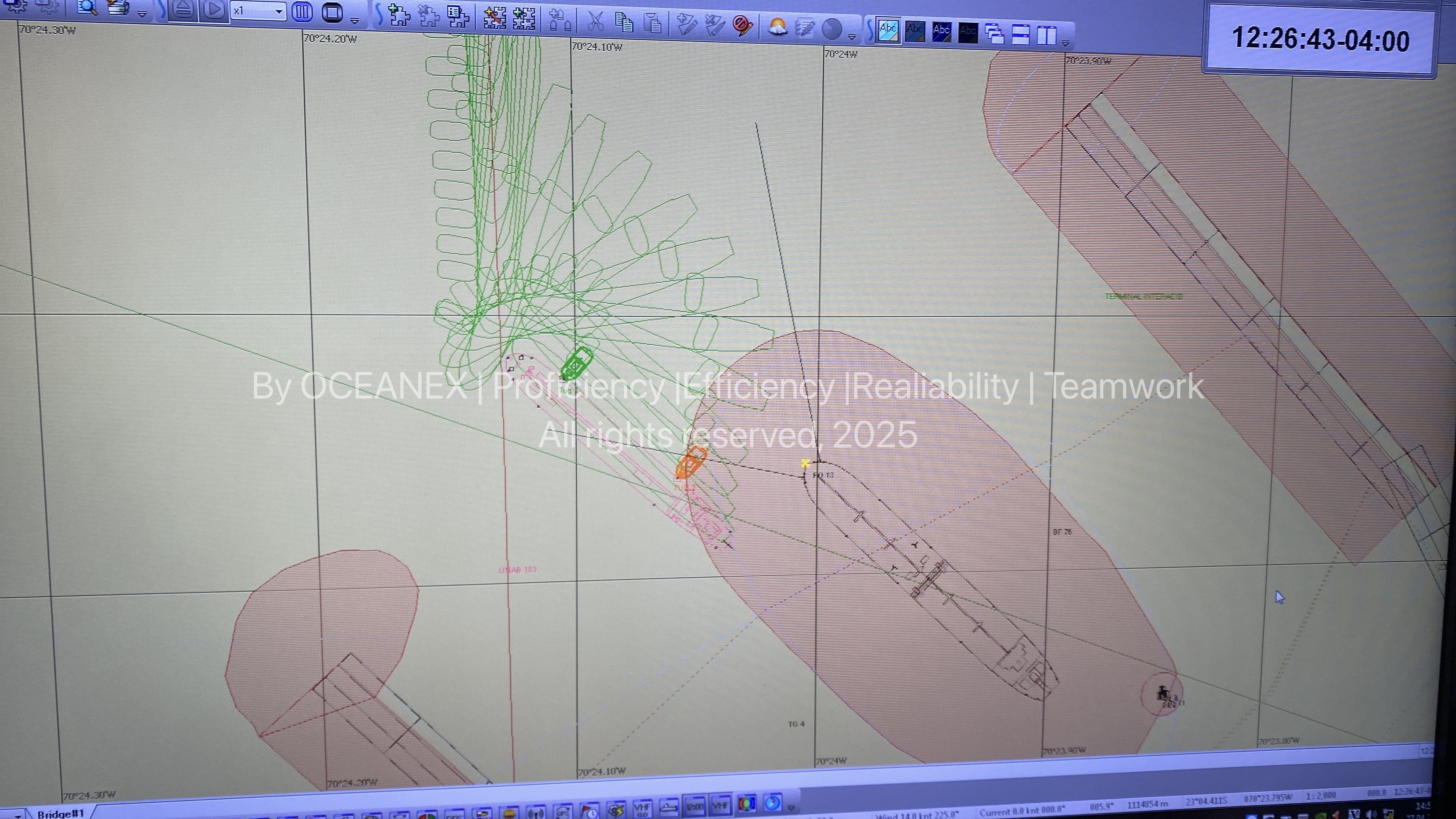The width and height of the screenshot is (1456, 819).
Task: Click the buoy placement icon
Action: tap(560, 20)
